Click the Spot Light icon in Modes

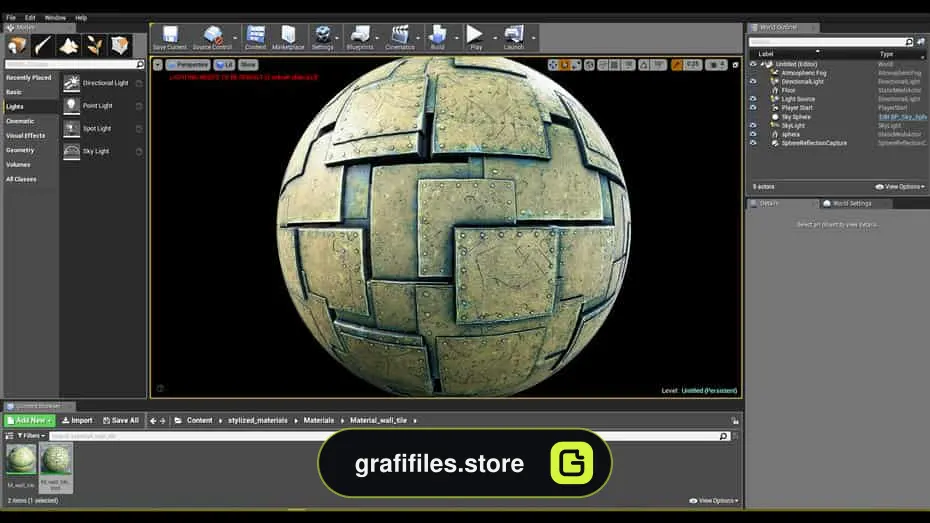pyautogui.click(x=72, y=129)
